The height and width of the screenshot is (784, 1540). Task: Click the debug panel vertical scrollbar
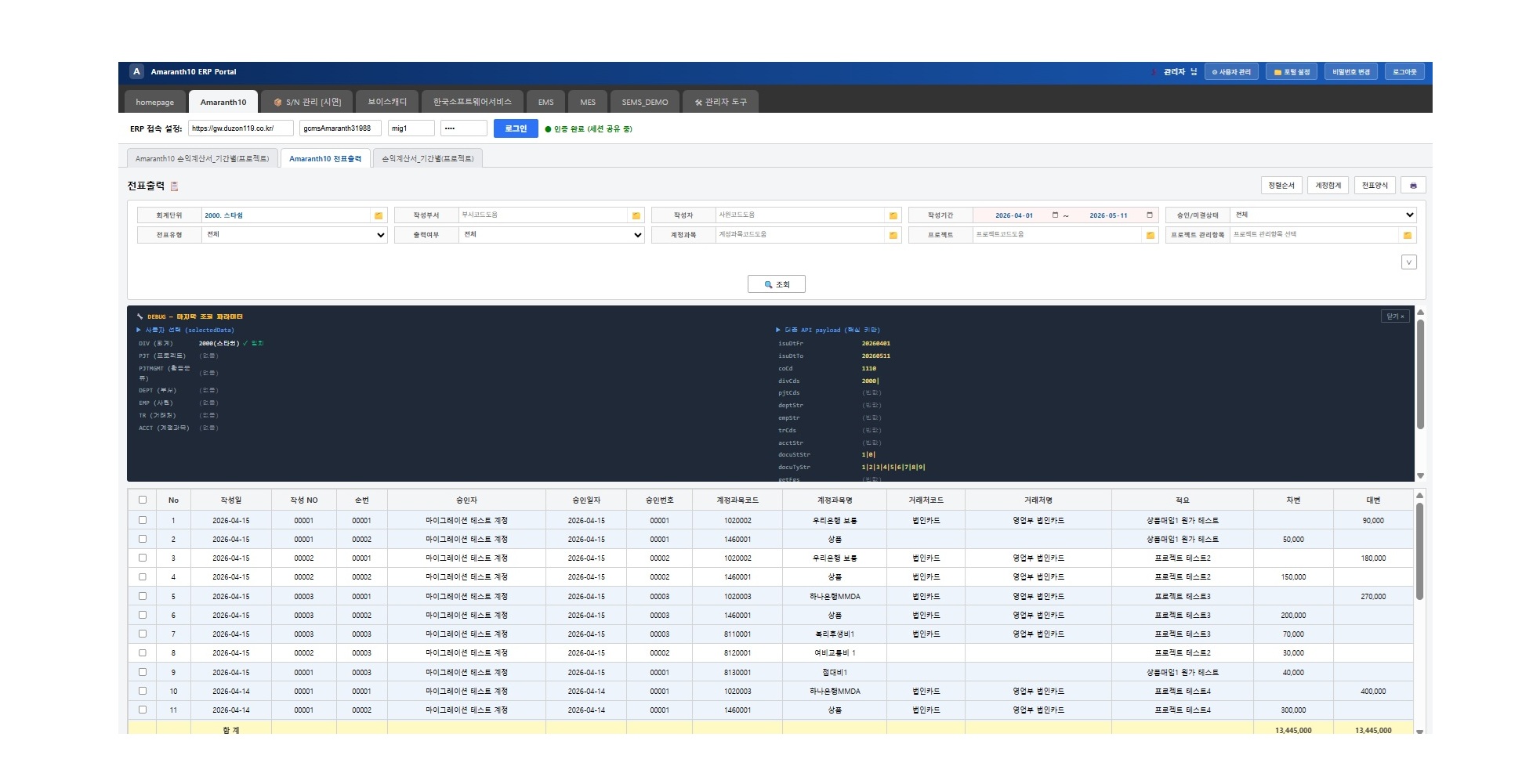tap(1420, 374)
